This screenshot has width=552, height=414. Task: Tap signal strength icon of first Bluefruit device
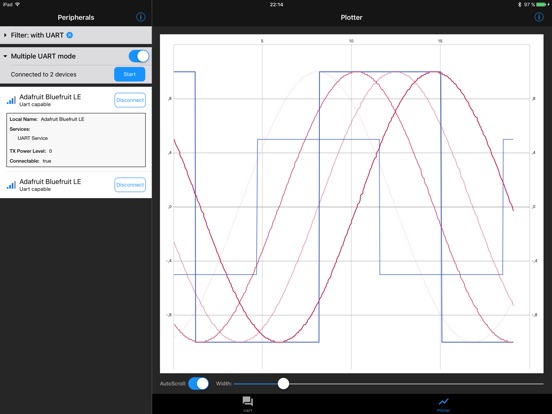[x=11, y=100]
